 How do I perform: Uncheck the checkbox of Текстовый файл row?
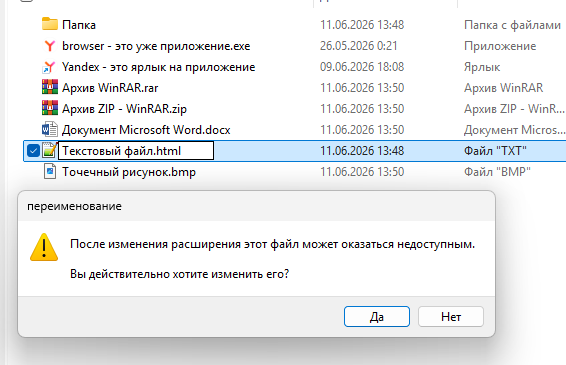click(33, 151)
